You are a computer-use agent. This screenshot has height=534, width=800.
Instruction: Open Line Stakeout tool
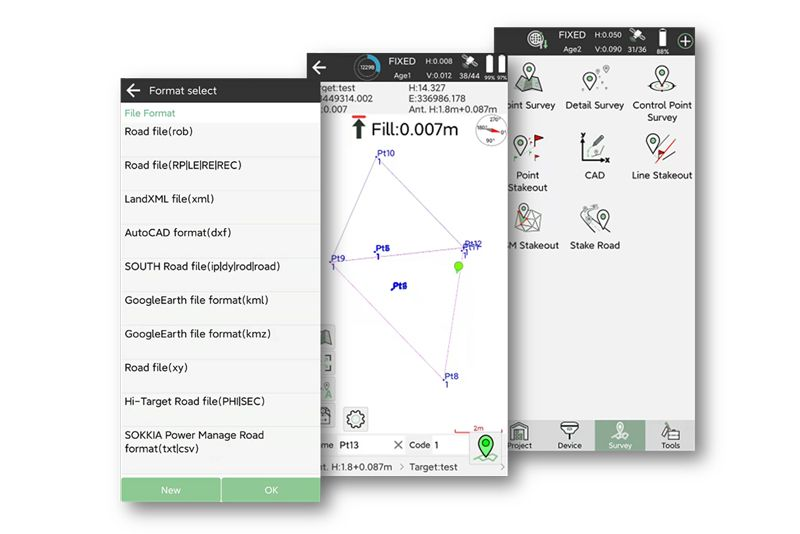[x=662, y=157]
